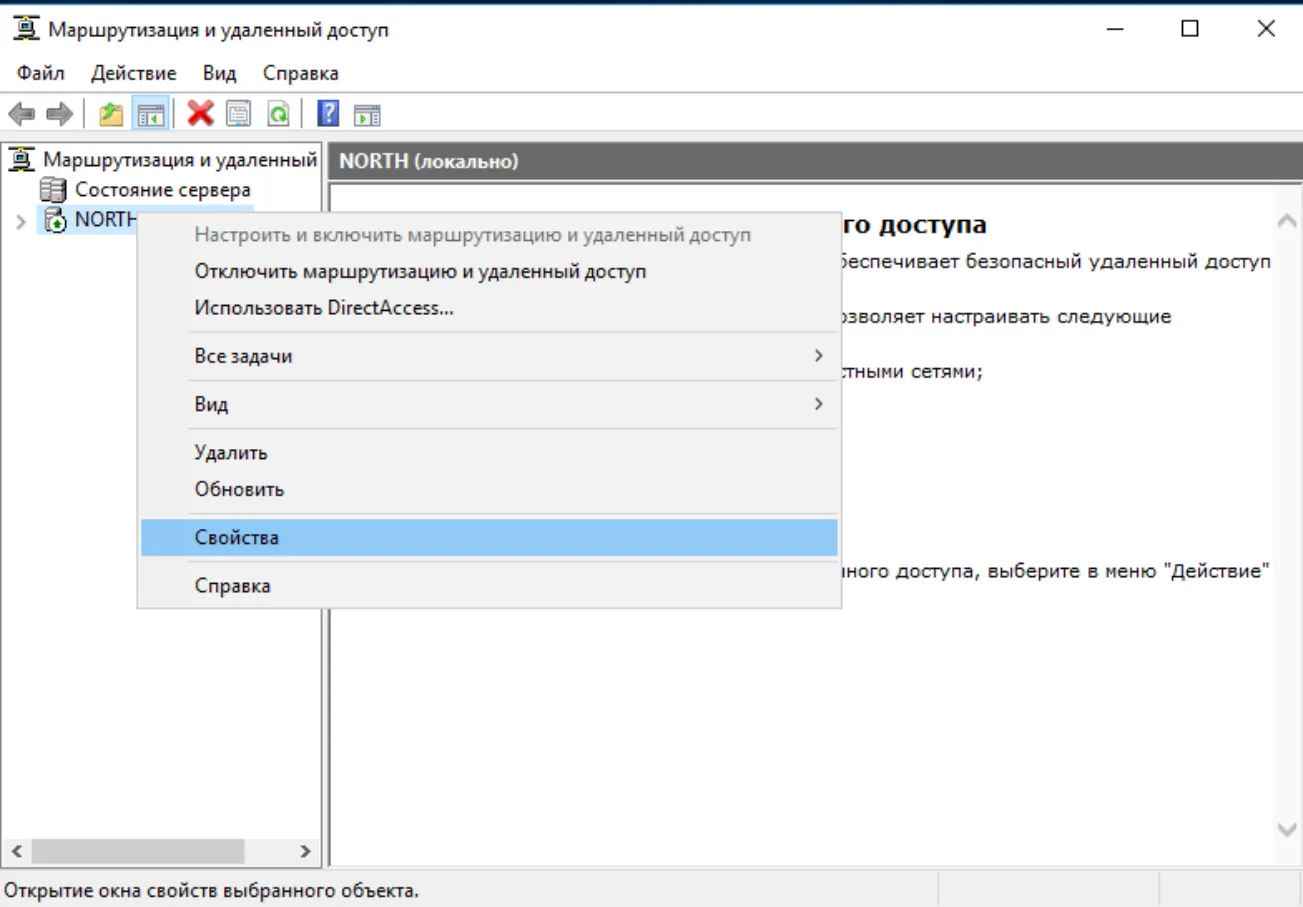The image size is (1303, 907).
Task: Click the server status icon in tree
Action: click(x=51, y=189)
